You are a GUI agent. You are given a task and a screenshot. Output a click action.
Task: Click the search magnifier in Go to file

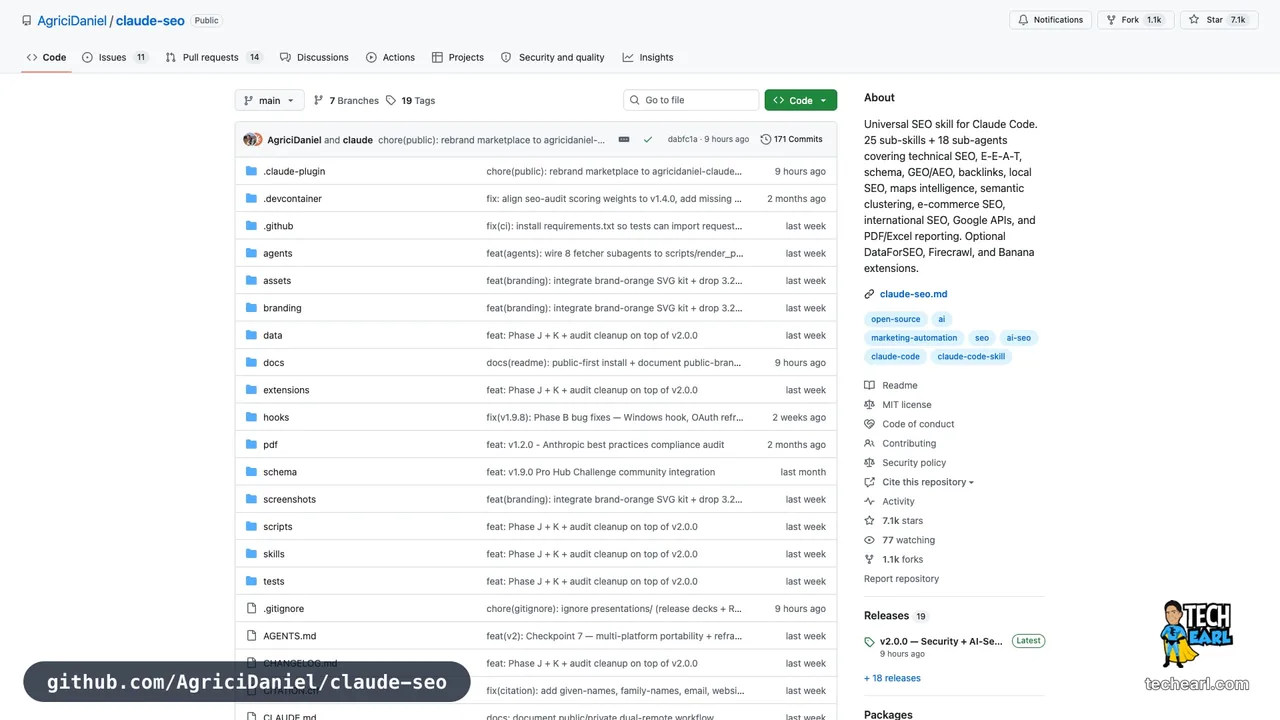635,100
